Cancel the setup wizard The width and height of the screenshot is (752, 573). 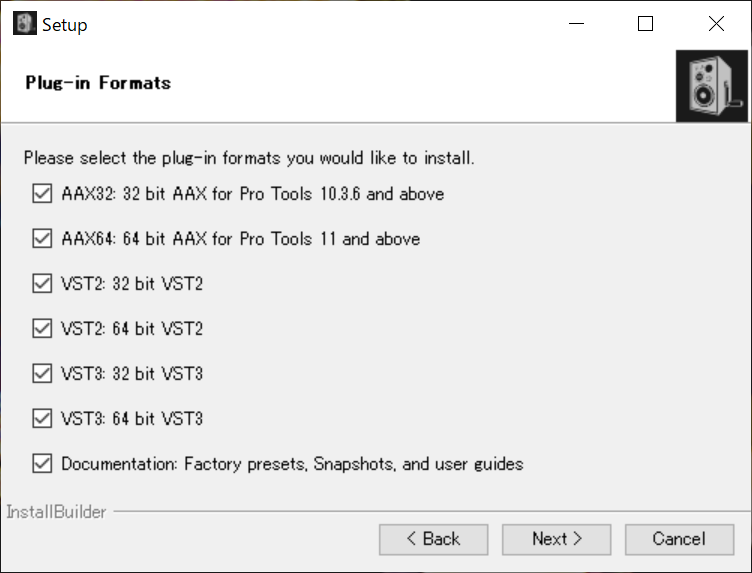click(678, 539)
